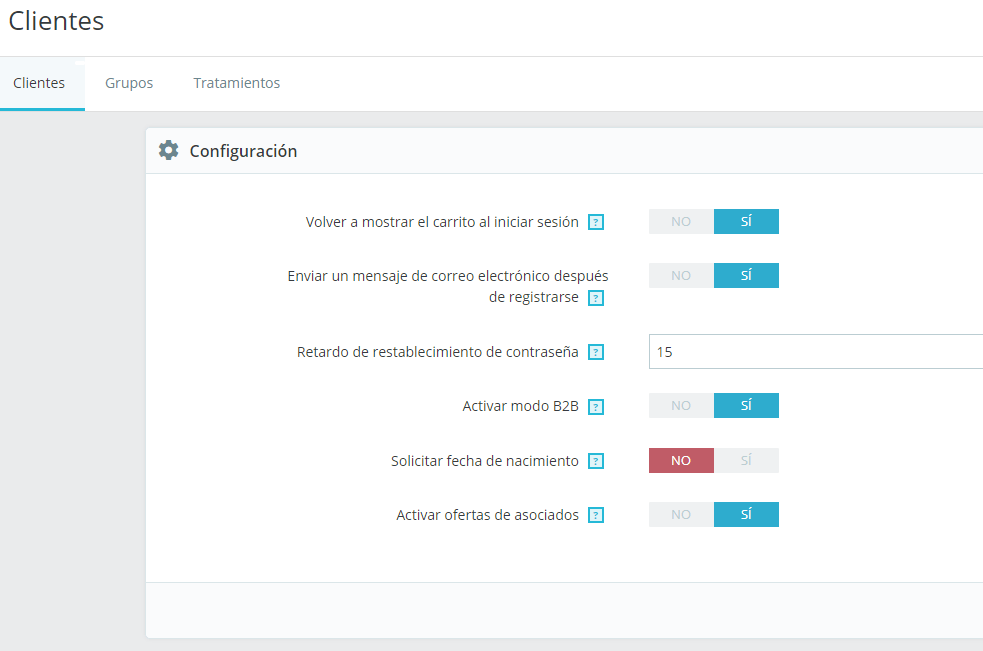Viewport: 983px width, 651px height.
Task: Switch to the Grupos tab
Action: coord(129,83)
